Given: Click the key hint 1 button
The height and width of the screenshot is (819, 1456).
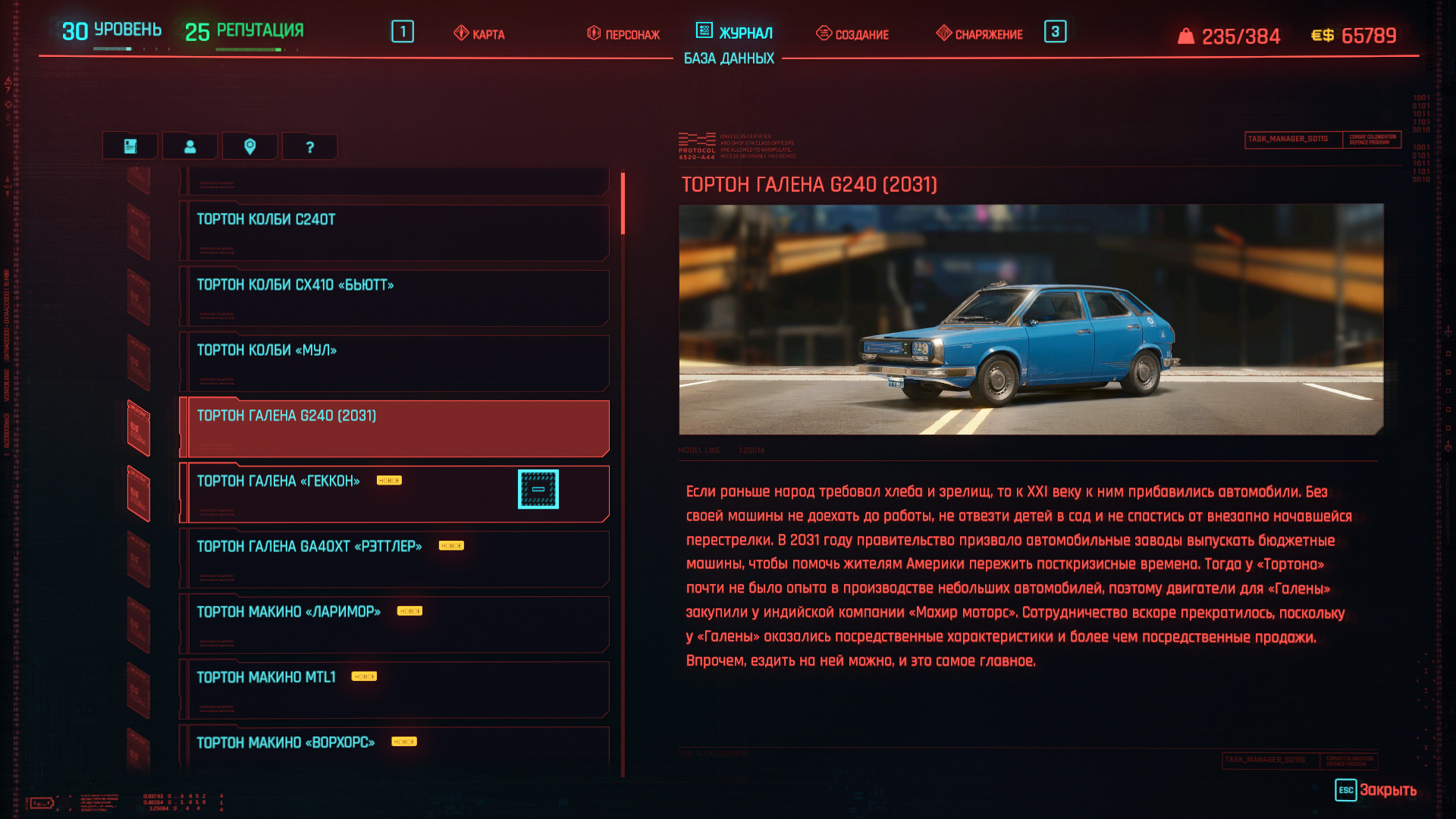Looking at the screenshot, I should (x=403, y=32).
